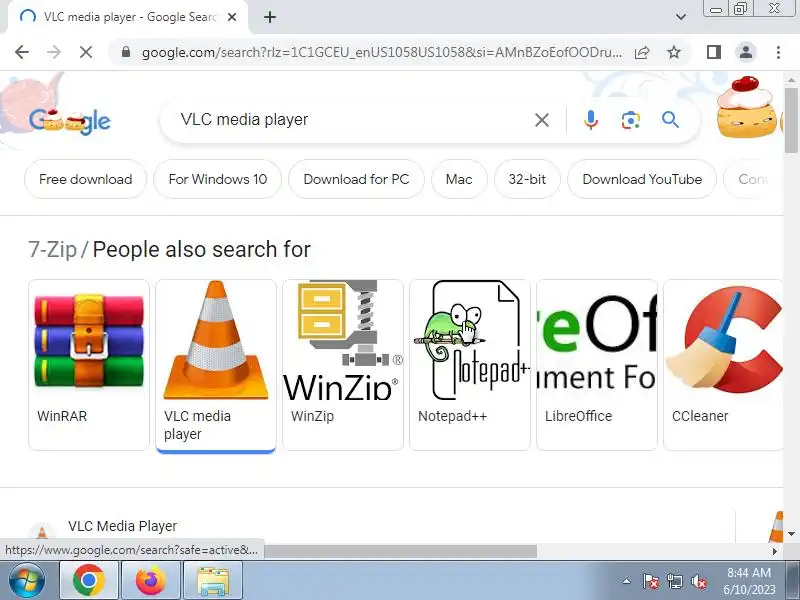Select the For Windows 10 chip
Screen dimensions: 800x600
[x=218, y=180]
